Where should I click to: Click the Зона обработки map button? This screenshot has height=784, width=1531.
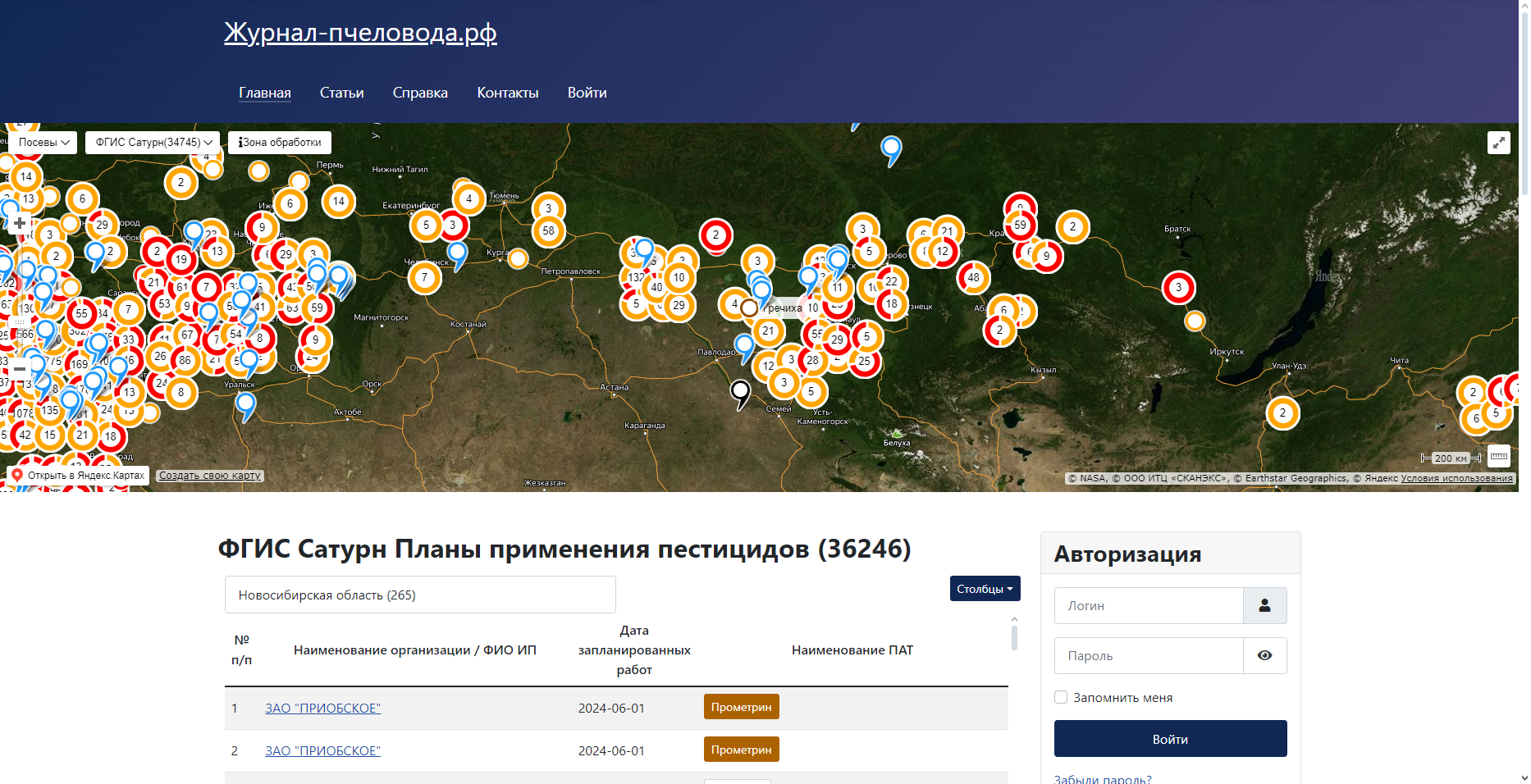tap(280, 142)
